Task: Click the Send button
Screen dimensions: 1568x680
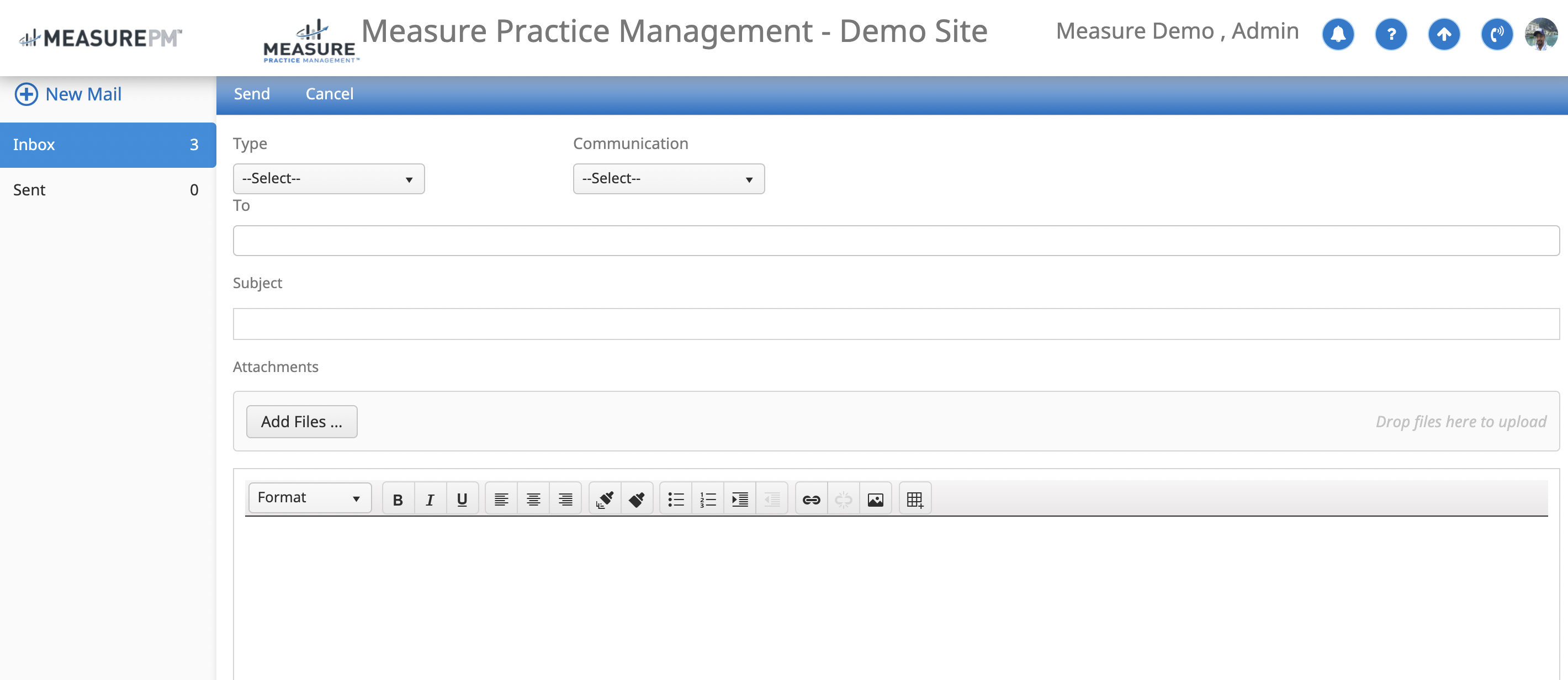Action: coord(251,94)
